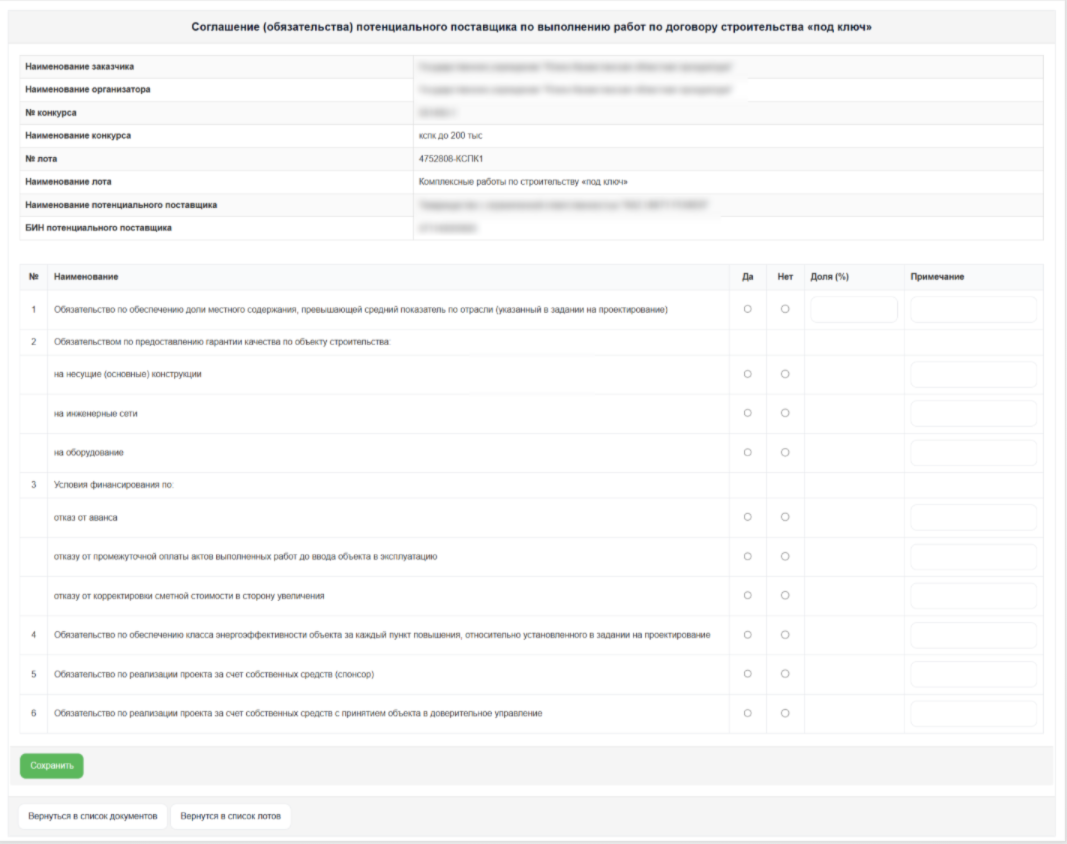Choose Нет for энергоэффективность class obligation
Viewport: 1067px width, 844px height.
pos(785,635)
